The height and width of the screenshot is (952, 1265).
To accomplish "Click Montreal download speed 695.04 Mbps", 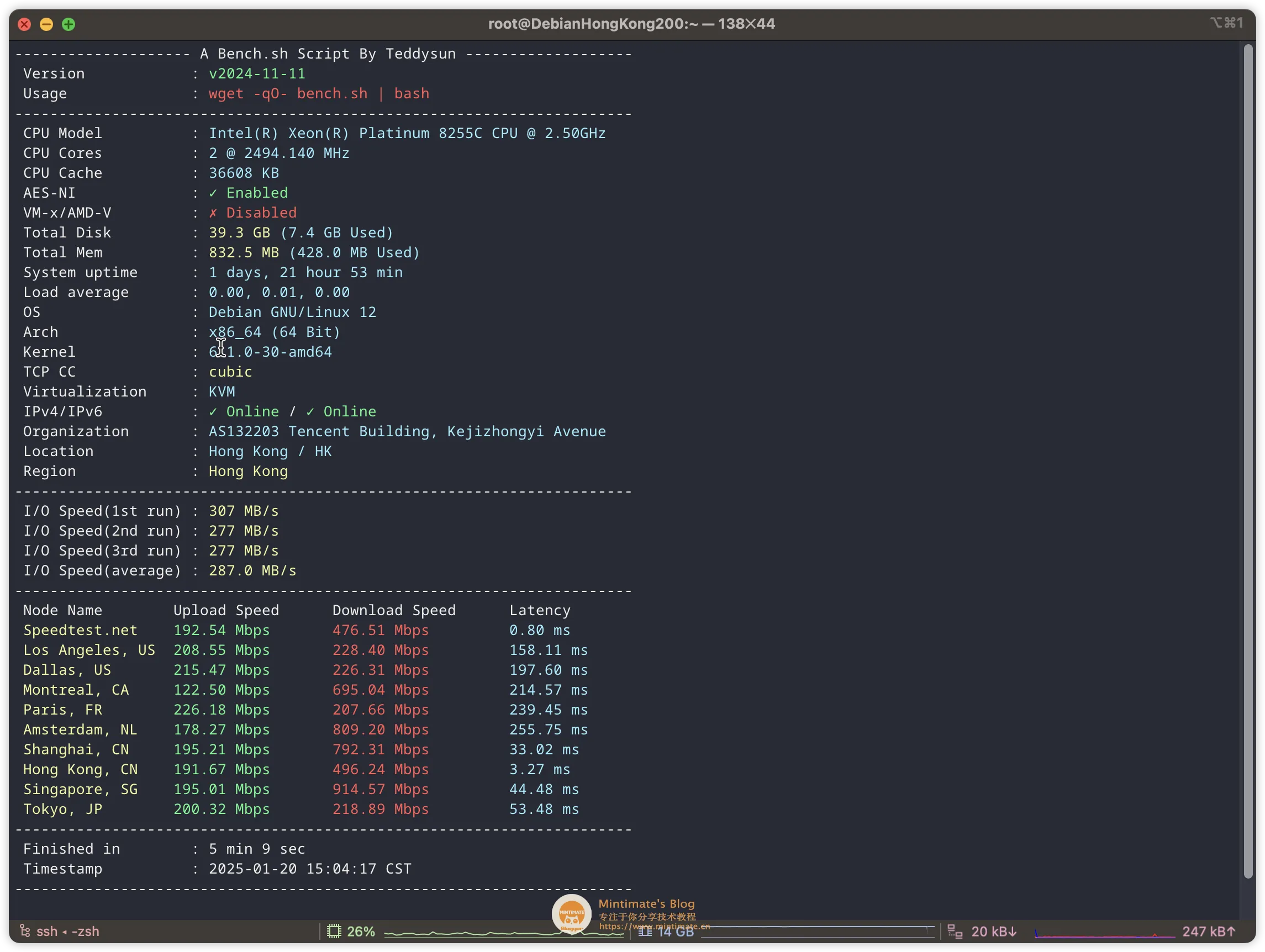I will coord(380,690).
